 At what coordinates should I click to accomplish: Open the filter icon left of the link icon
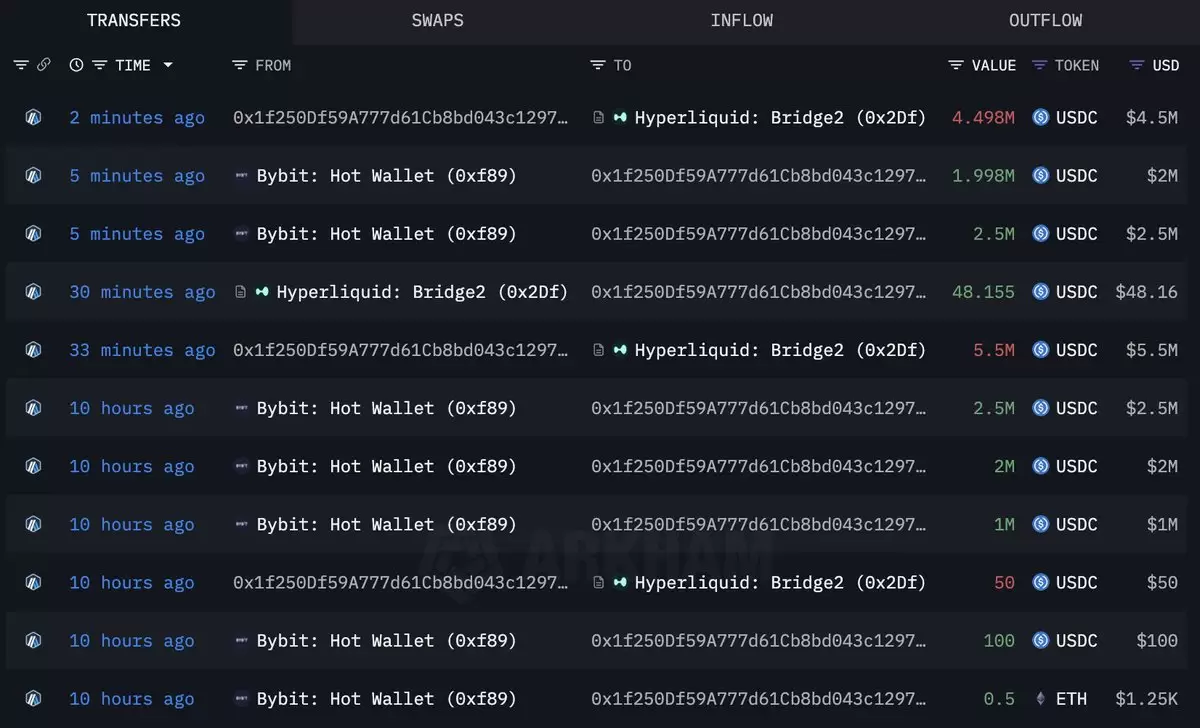21,65
